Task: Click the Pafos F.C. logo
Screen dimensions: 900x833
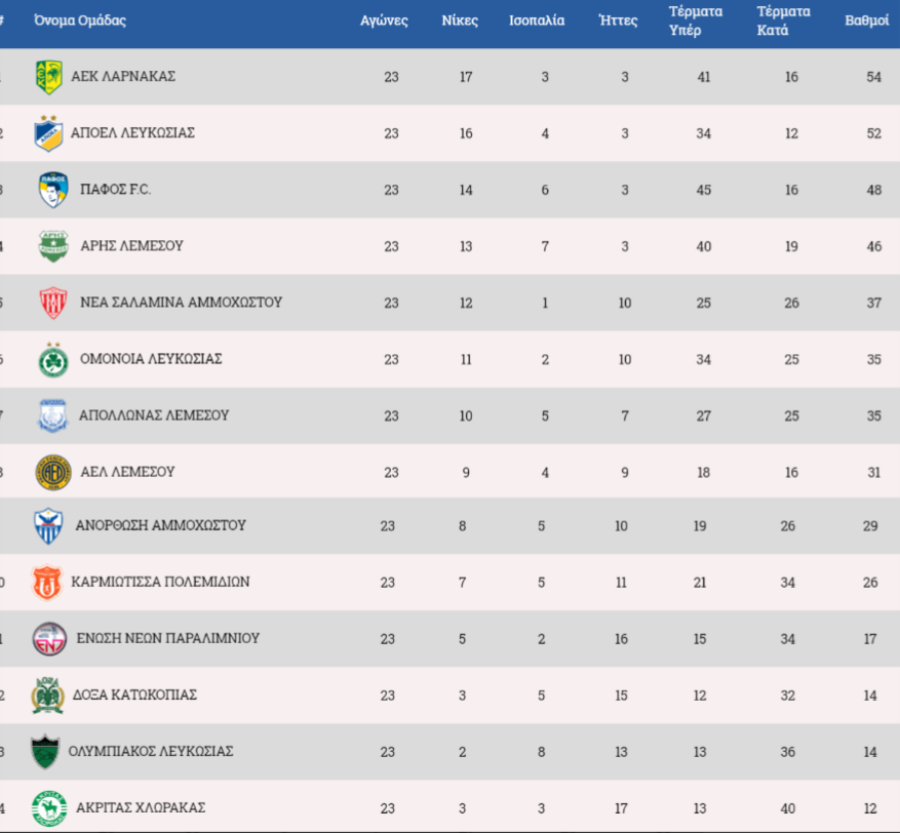Action: click(53, 190)
